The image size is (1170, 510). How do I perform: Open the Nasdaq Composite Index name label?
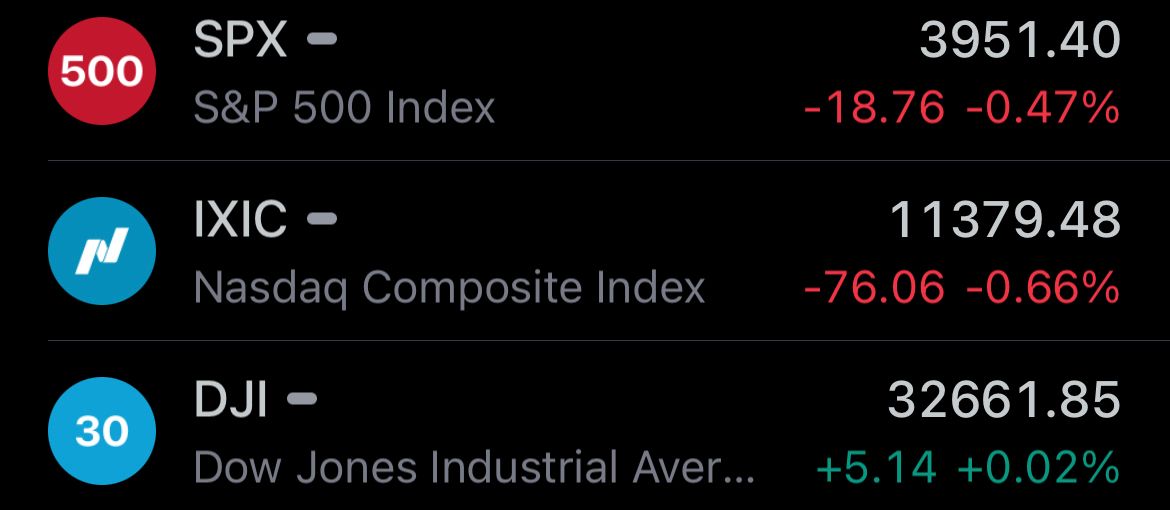[x=449, y=287]
